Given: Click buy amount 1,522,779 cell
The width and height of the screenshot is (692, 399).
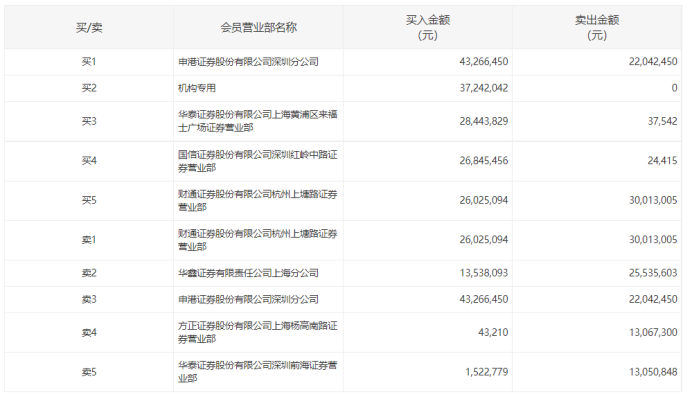Looking at the screenshot, I should coord(487,372).
